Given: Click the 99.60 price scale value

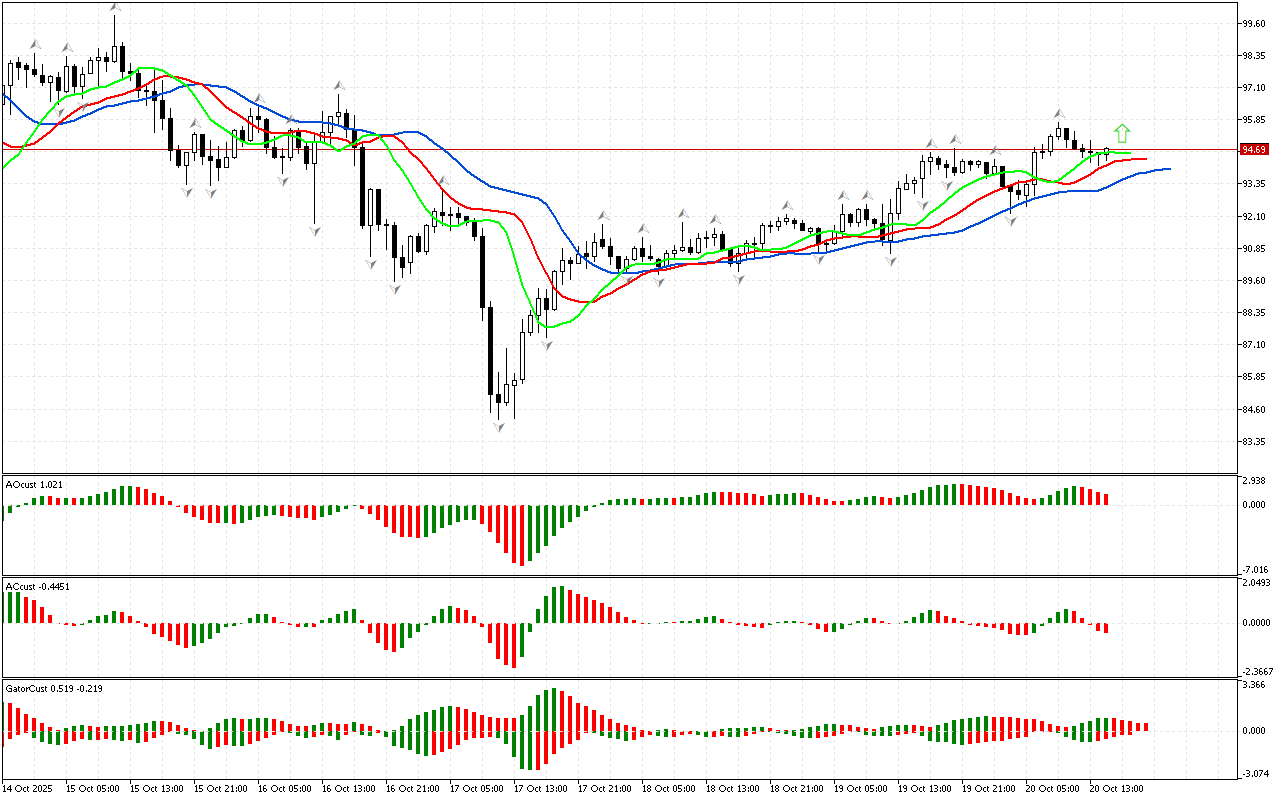Looking at the screenshot, I should (1253, 23).
